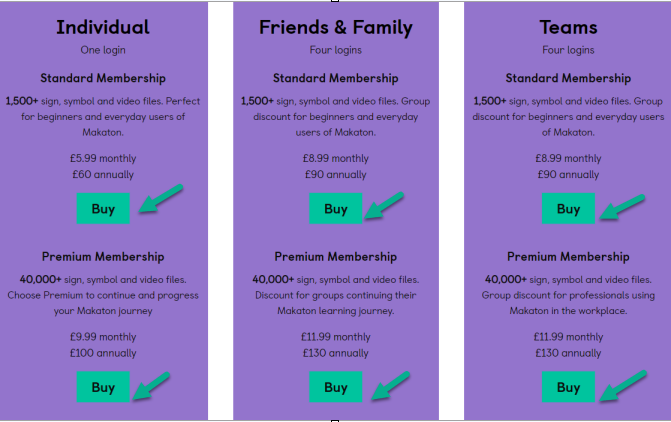Buy Friends & Family Premium Membership
671x422 pixels.
point(336,387)
